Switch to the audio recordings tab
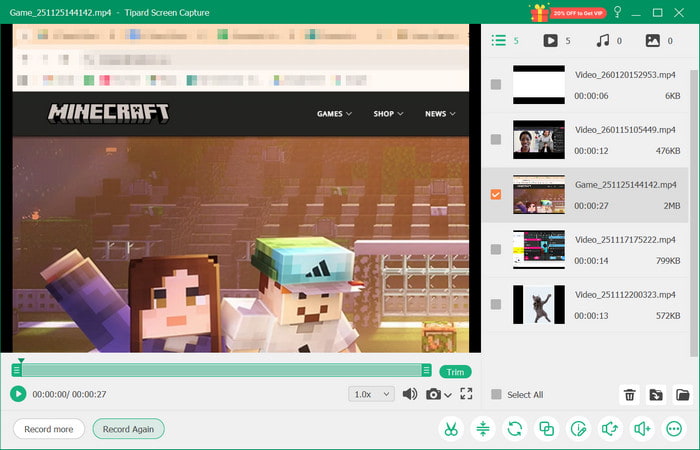 (608, 41)
